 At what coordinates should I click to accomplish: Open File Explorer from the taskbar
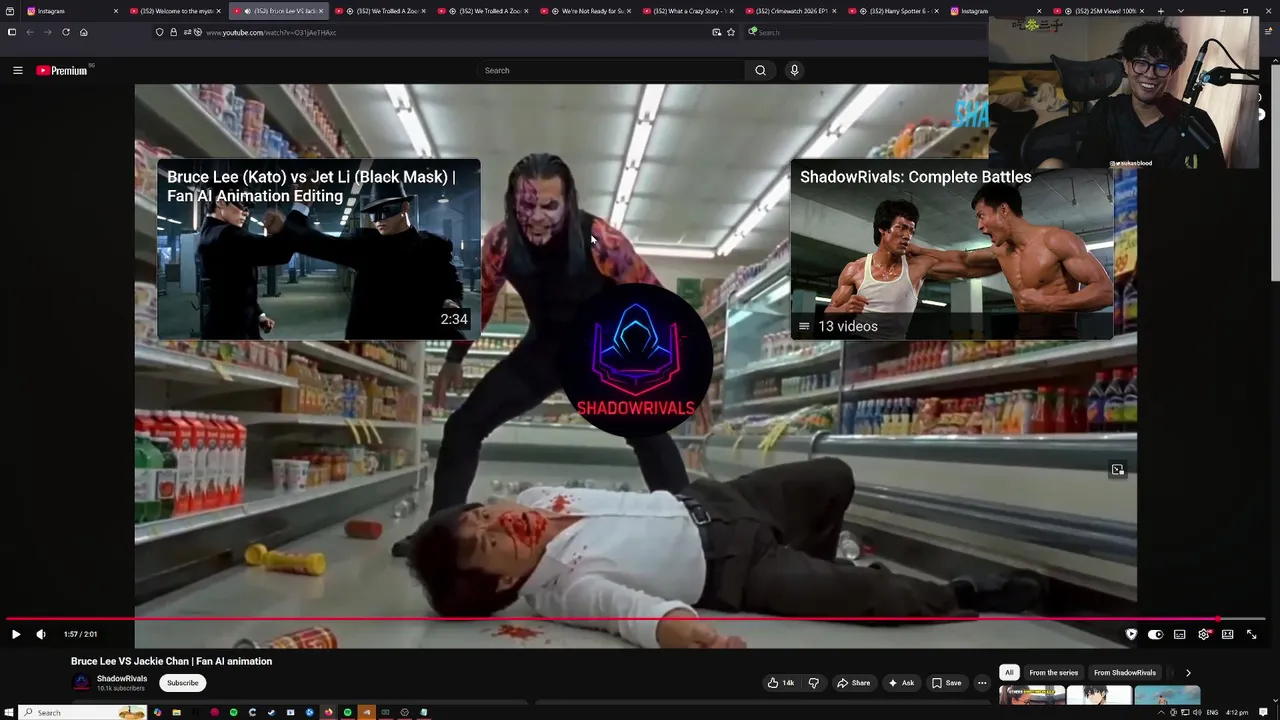176,712
